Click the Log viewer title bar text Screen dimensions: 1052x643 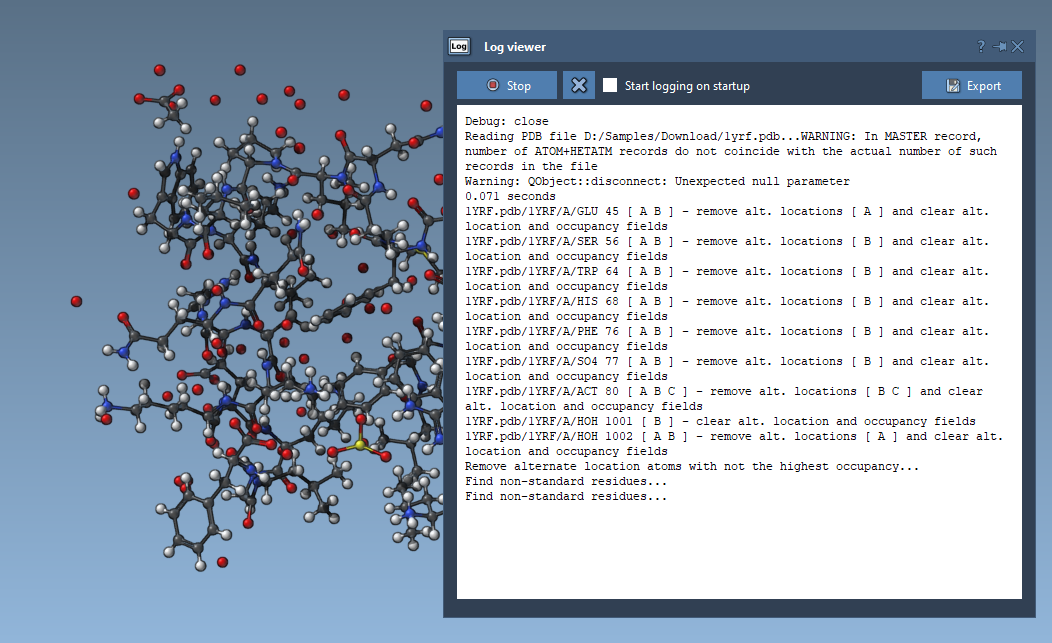point(515,47)
